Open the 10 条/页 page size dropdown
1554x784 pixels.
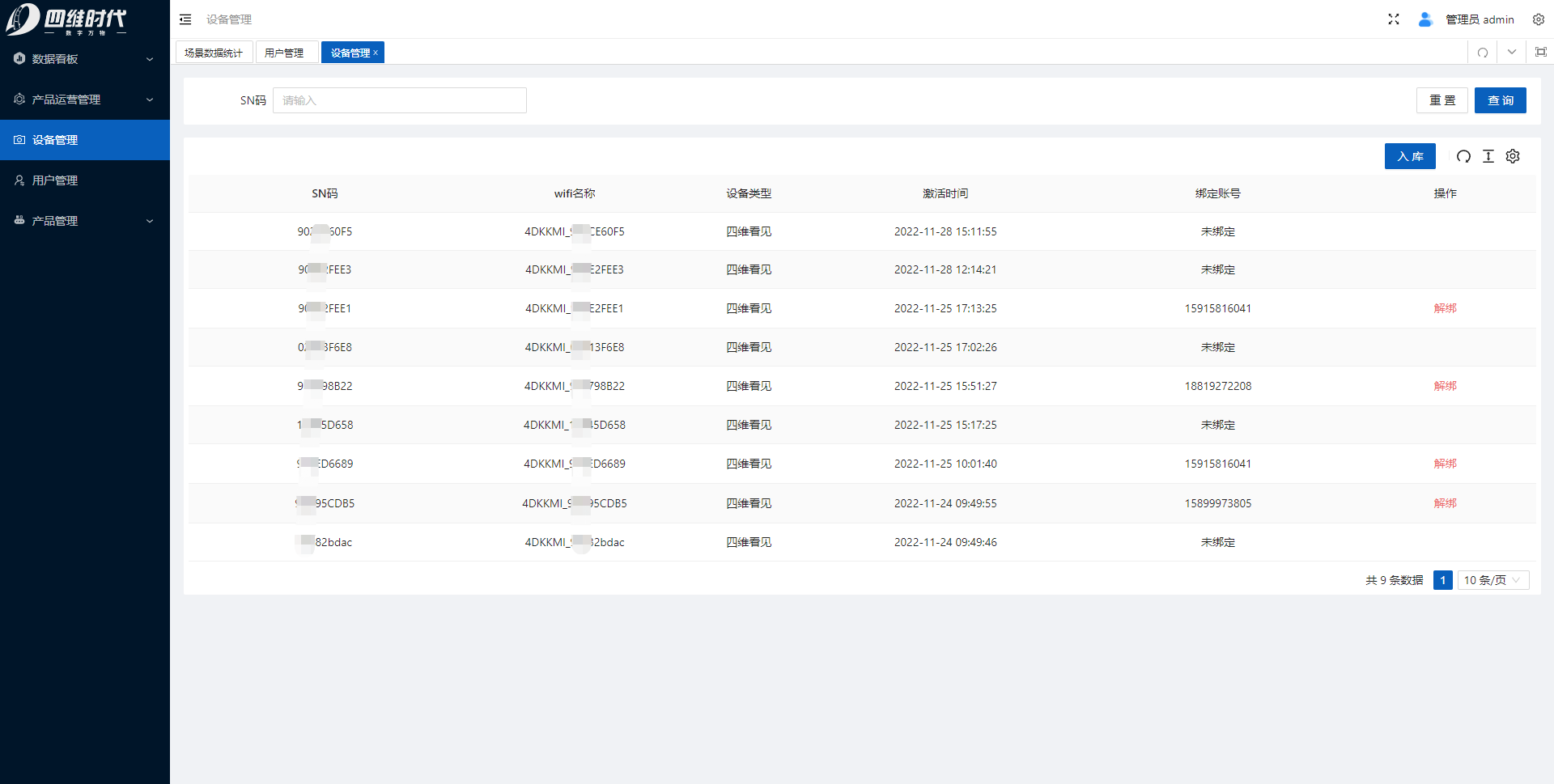(1492, 580)
